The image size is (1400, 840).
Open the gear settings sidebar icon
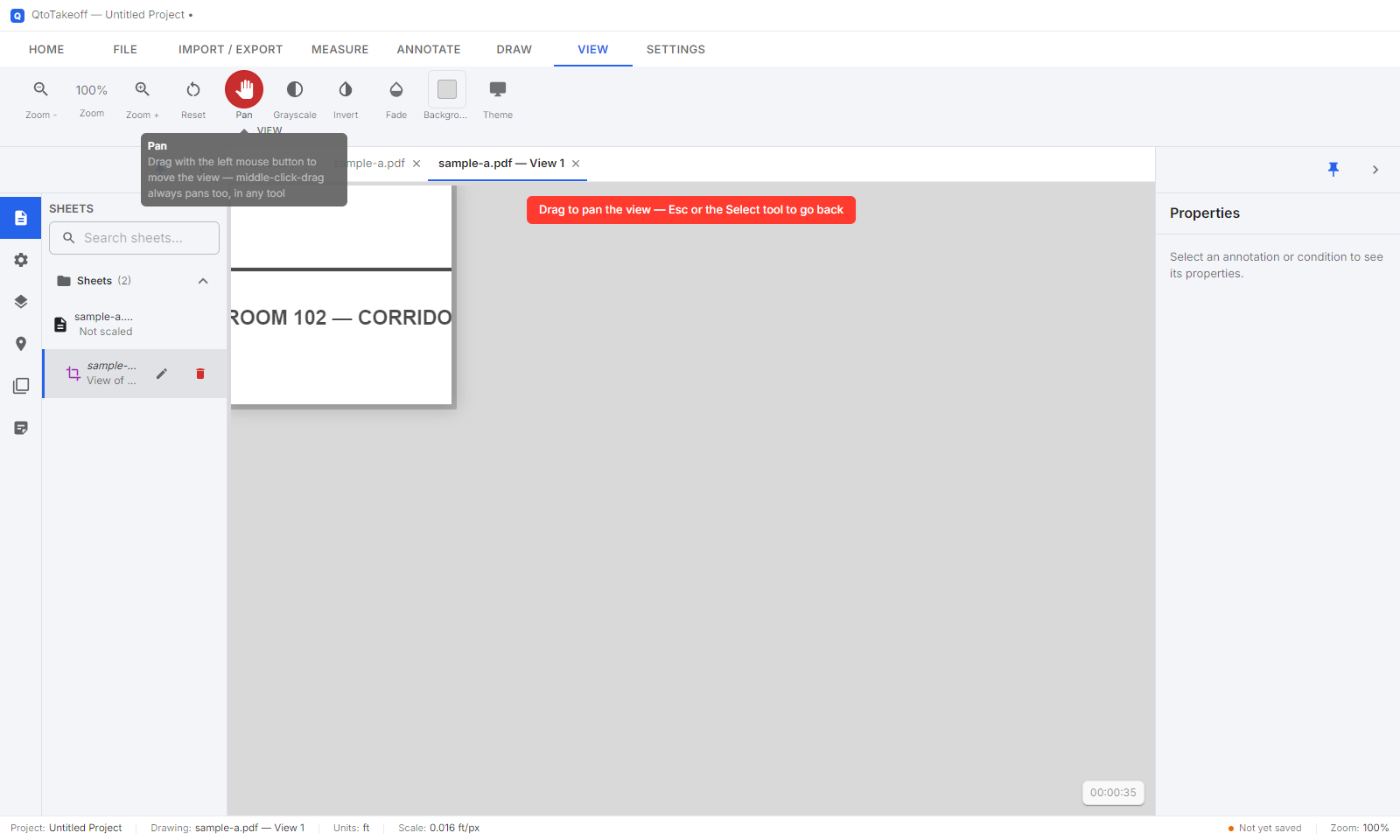click(21, 260)
